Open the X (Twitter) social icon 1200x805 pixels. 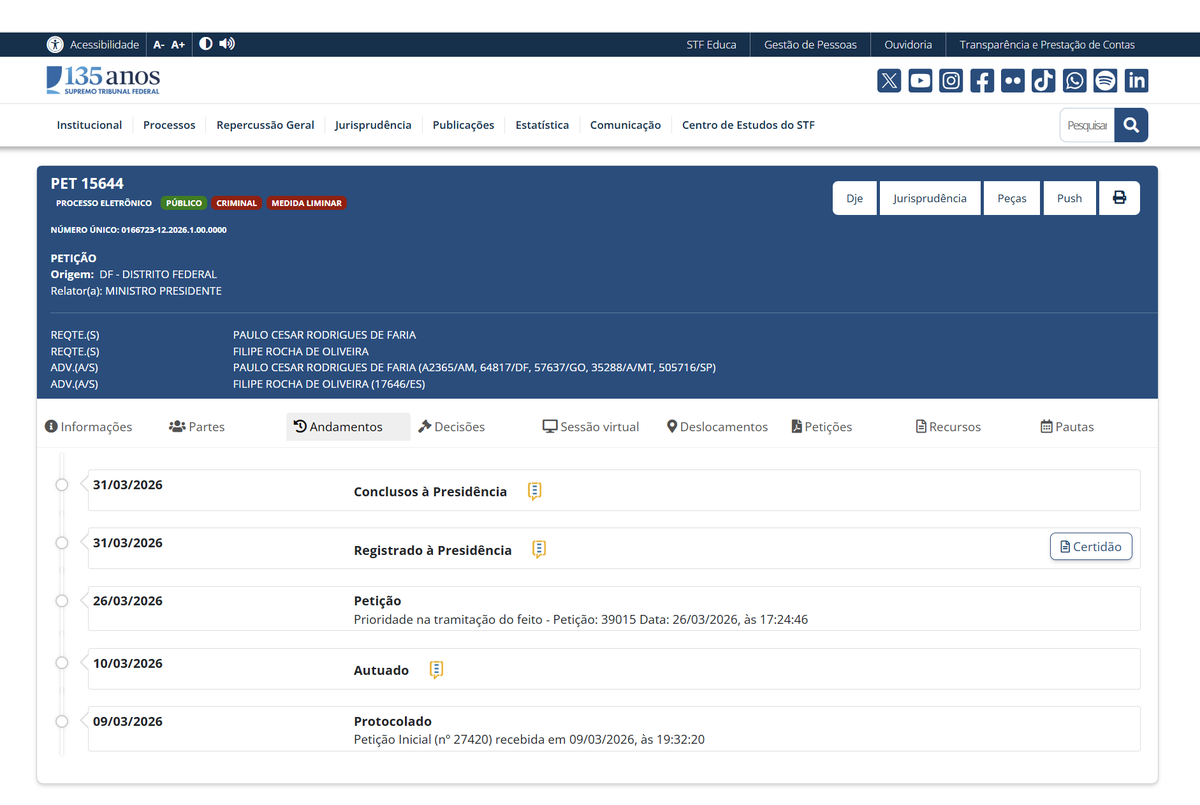[x=889, y=81]
